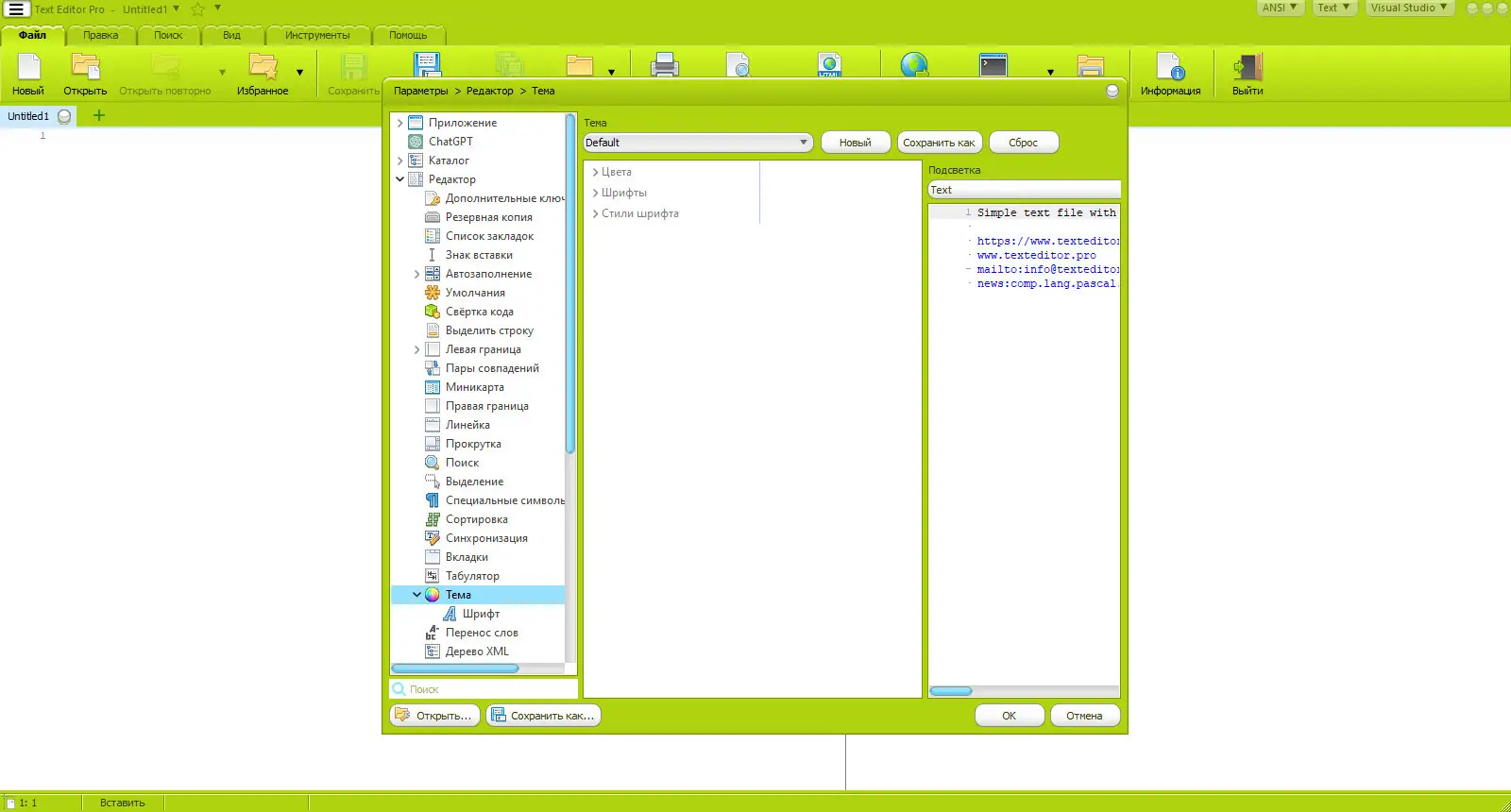
Task: Select Табулятор tree item
Action: coord(472,576)
